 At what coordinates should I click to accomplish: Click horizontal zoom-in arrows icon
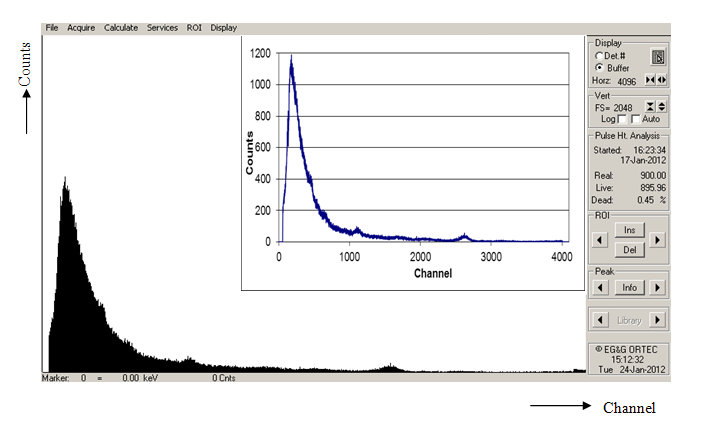[x=651, y=79]
